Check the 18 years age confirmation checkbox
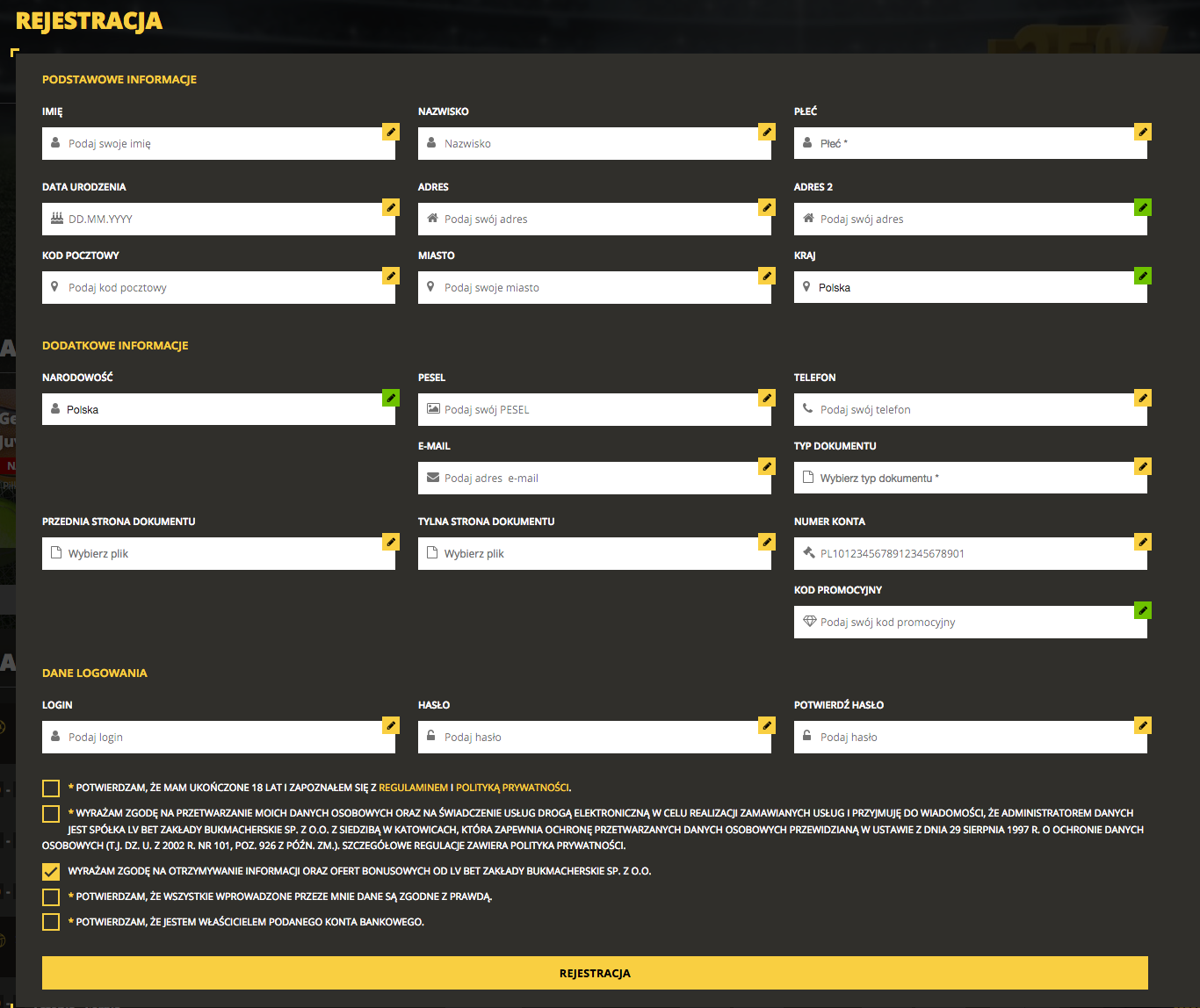 pyautogui.click(x=51, y=788)
